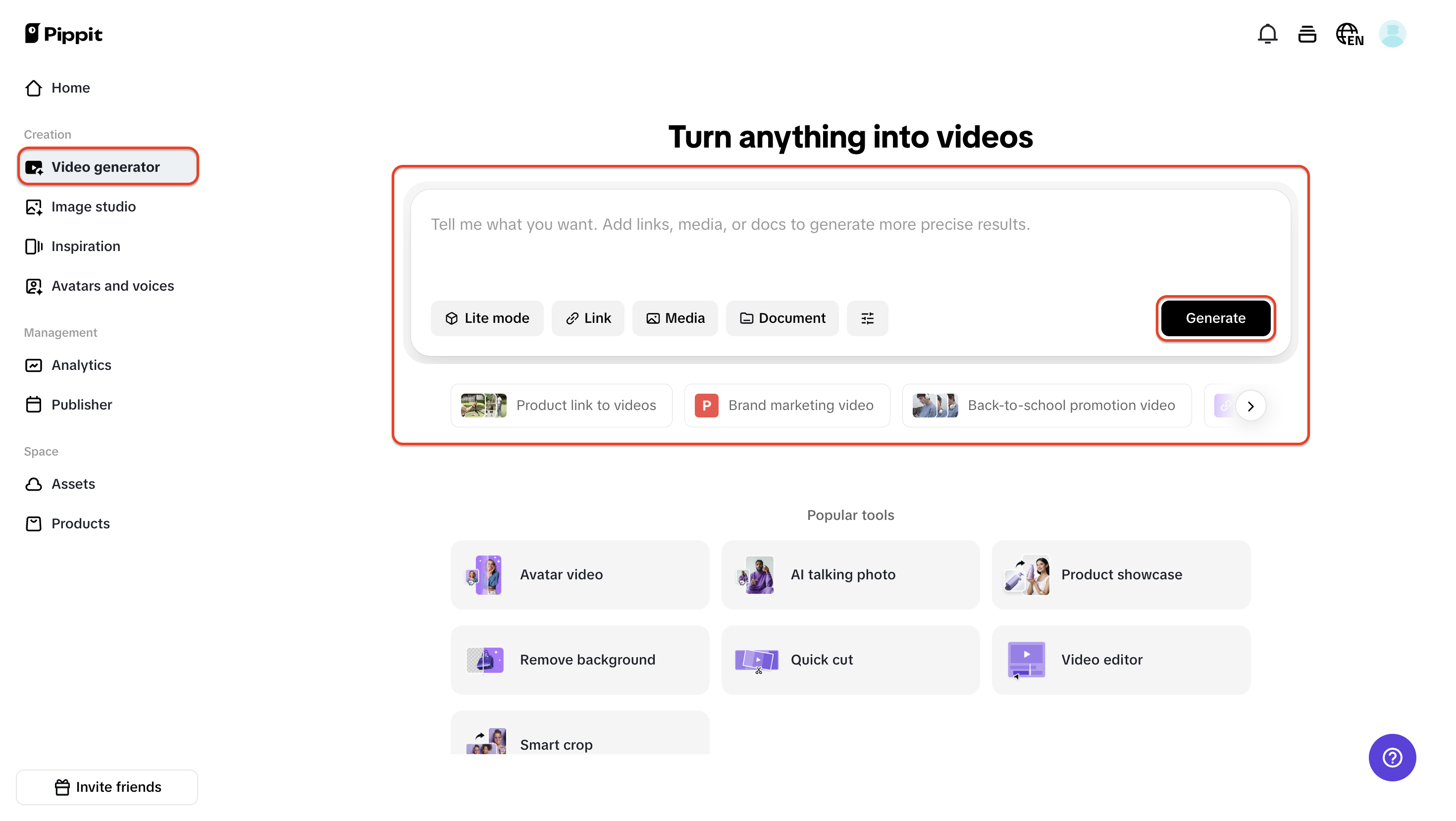
Task: Open the Publisher section
Action: (x=83, y=405)
